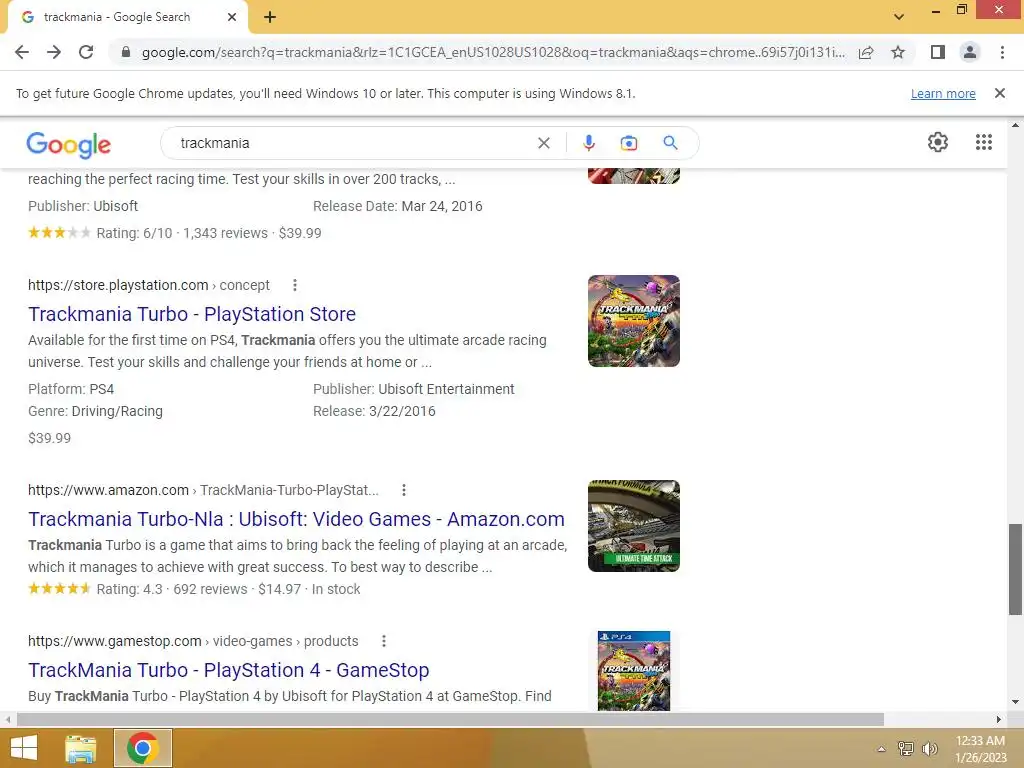
Task: Open more options for store.playstation.com result
Action: coord(295,285)
